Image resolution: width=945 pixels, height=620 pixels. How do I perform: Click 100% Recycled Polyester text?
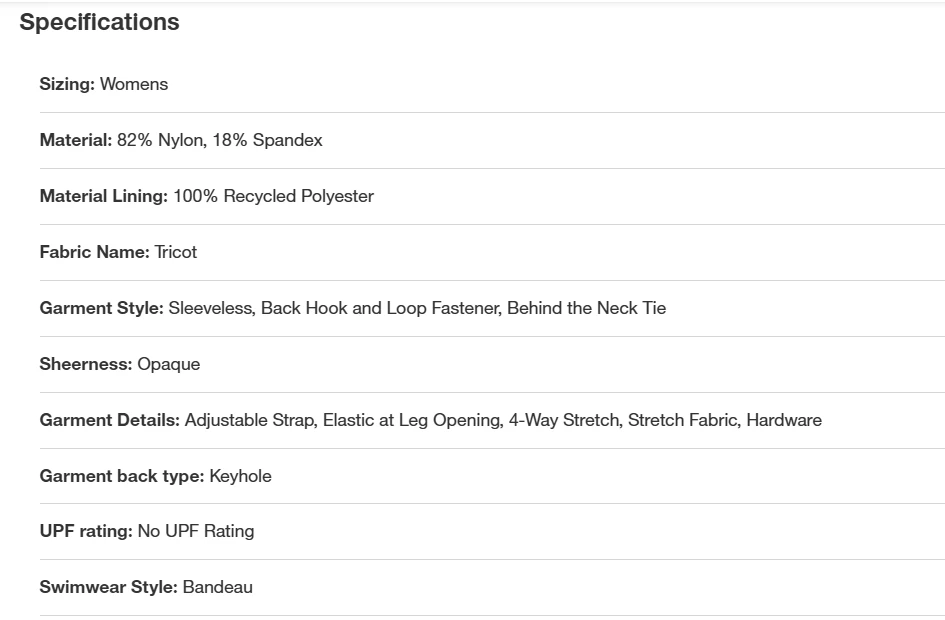point(273,196)
